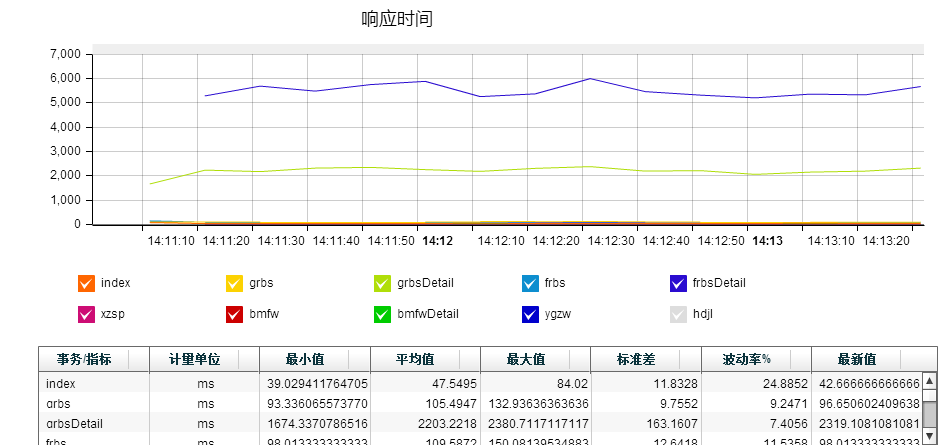Click the 计量单位 column header
Image resolution: width=942 pixels, height=445 pixels.
[x=204, y=360]
